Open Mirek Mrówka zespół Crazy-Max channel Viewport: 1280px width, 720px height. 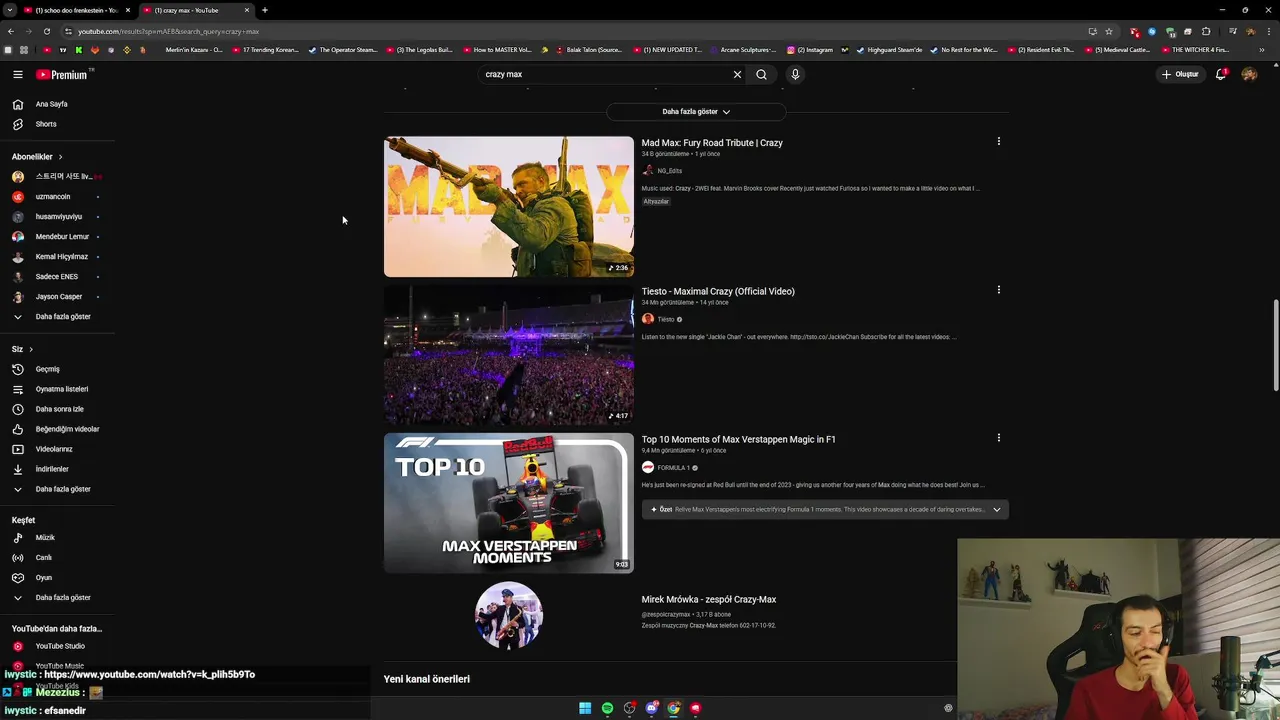pyautogui.click(x=709, y=599)
